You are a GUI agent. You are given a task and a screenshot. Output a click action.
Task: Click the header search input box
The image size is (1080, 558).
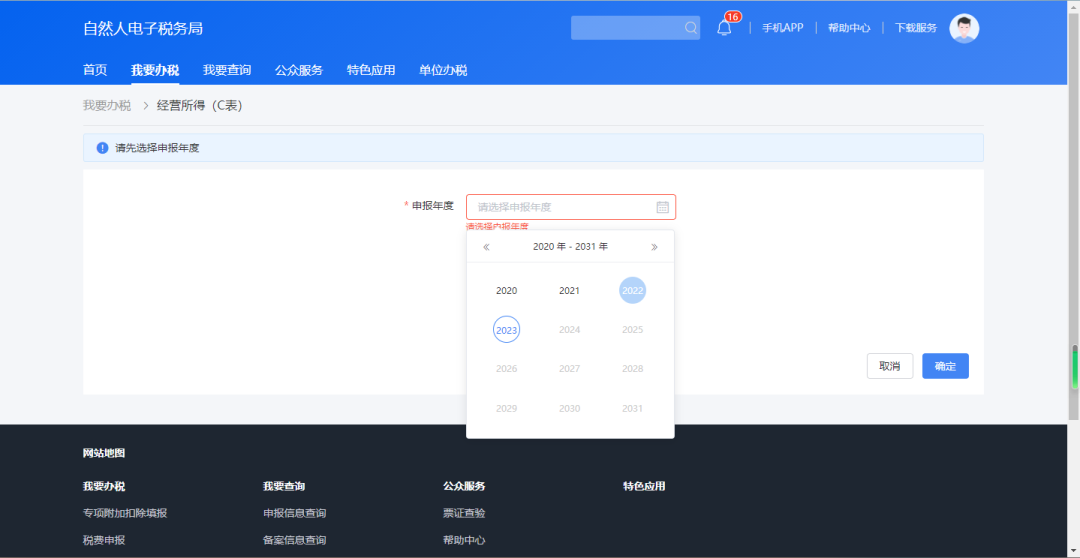coord(625,28)
